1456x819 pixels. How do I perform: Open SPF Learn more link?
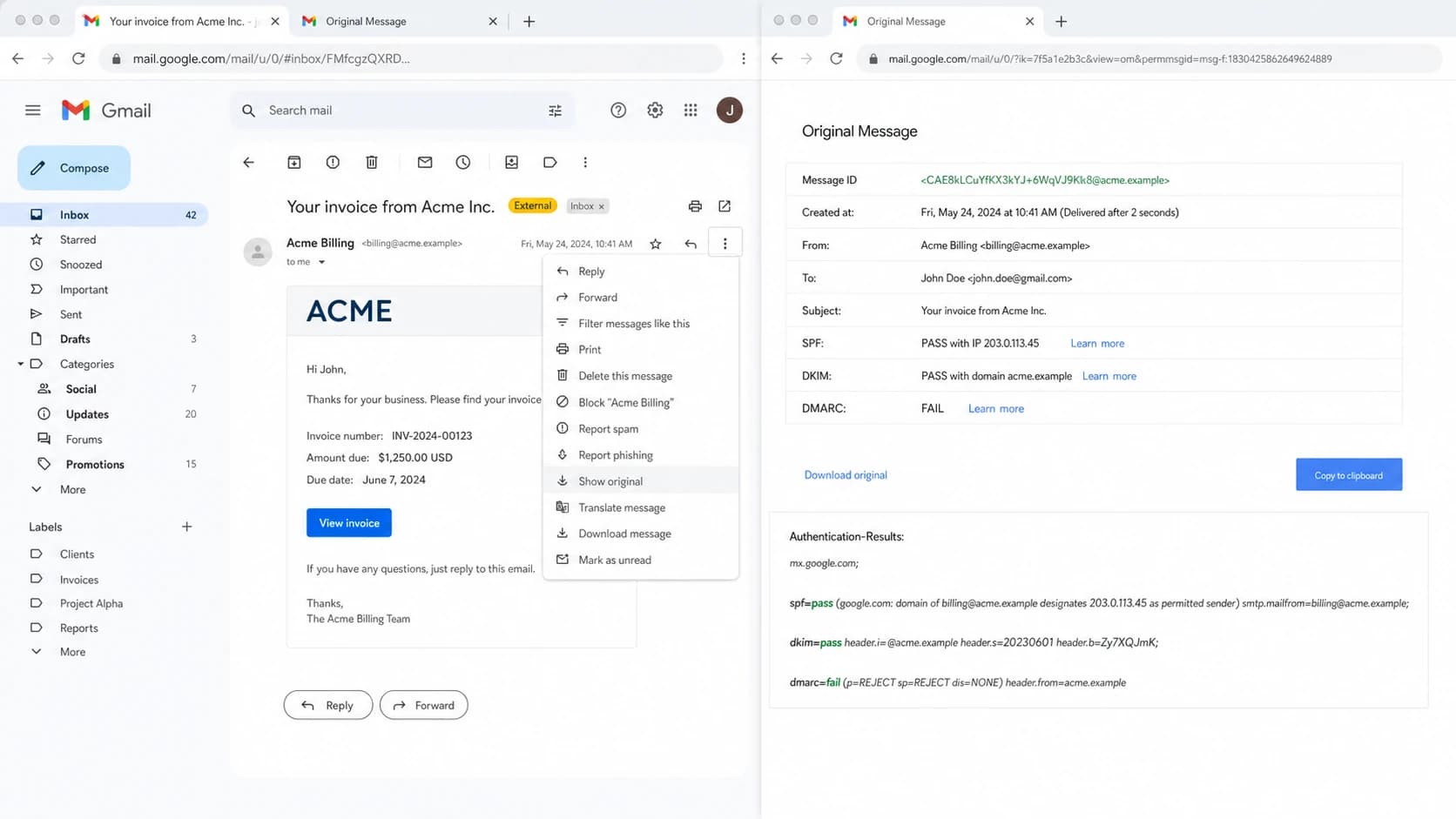[x=1097, y=344]
